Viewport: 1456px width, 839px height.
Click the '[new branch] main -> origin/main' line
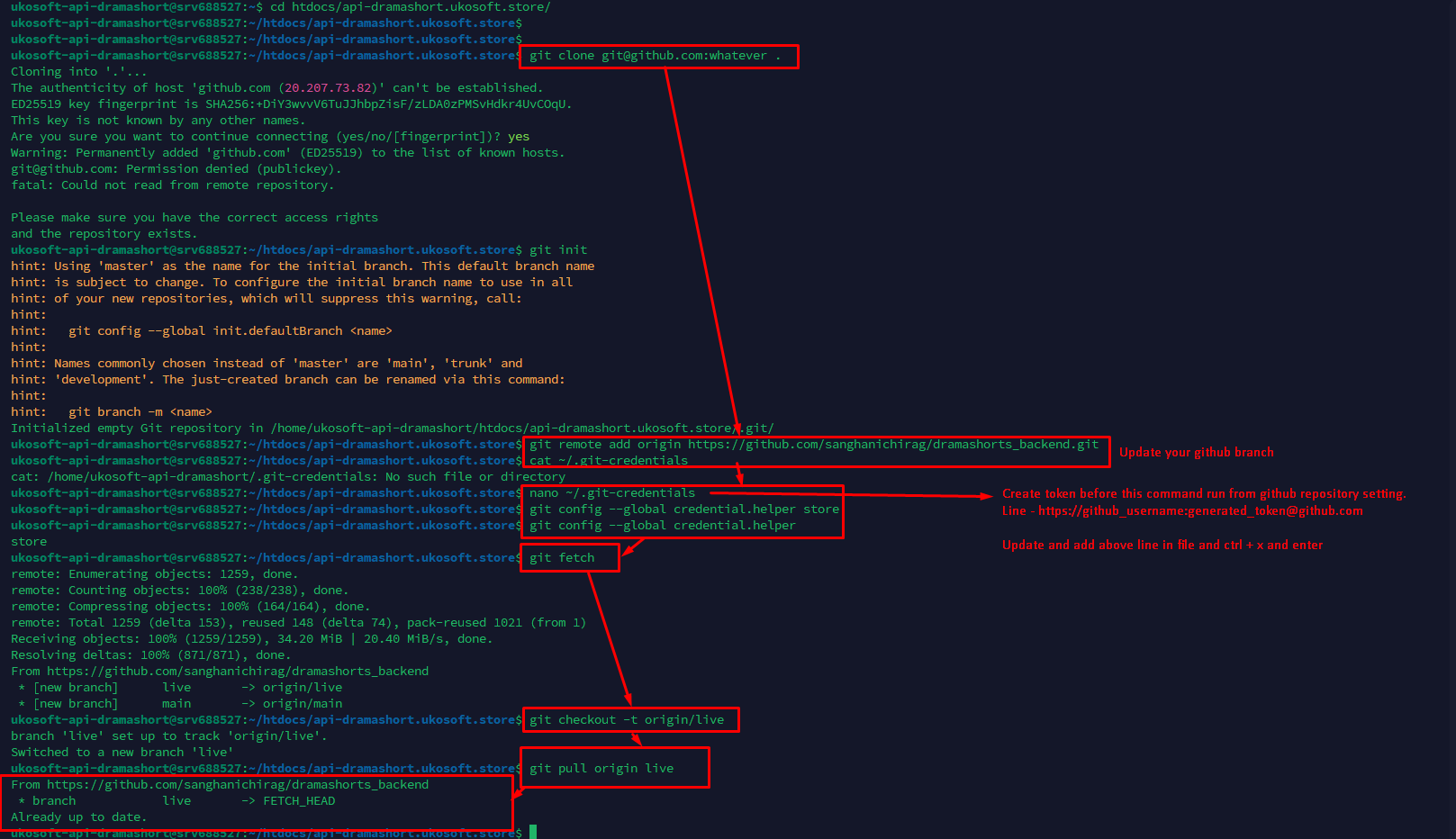coord(180,704)
